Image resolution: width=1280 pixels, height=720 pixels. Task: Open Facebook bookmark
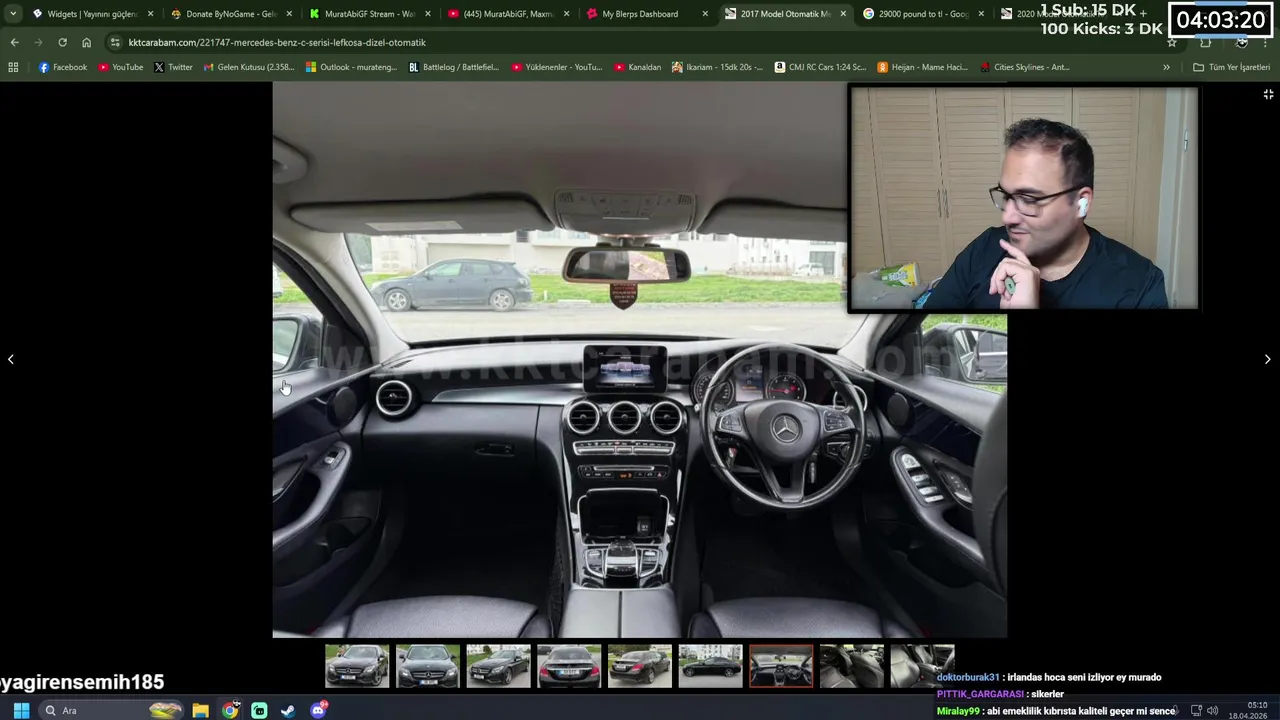[62, 67]
